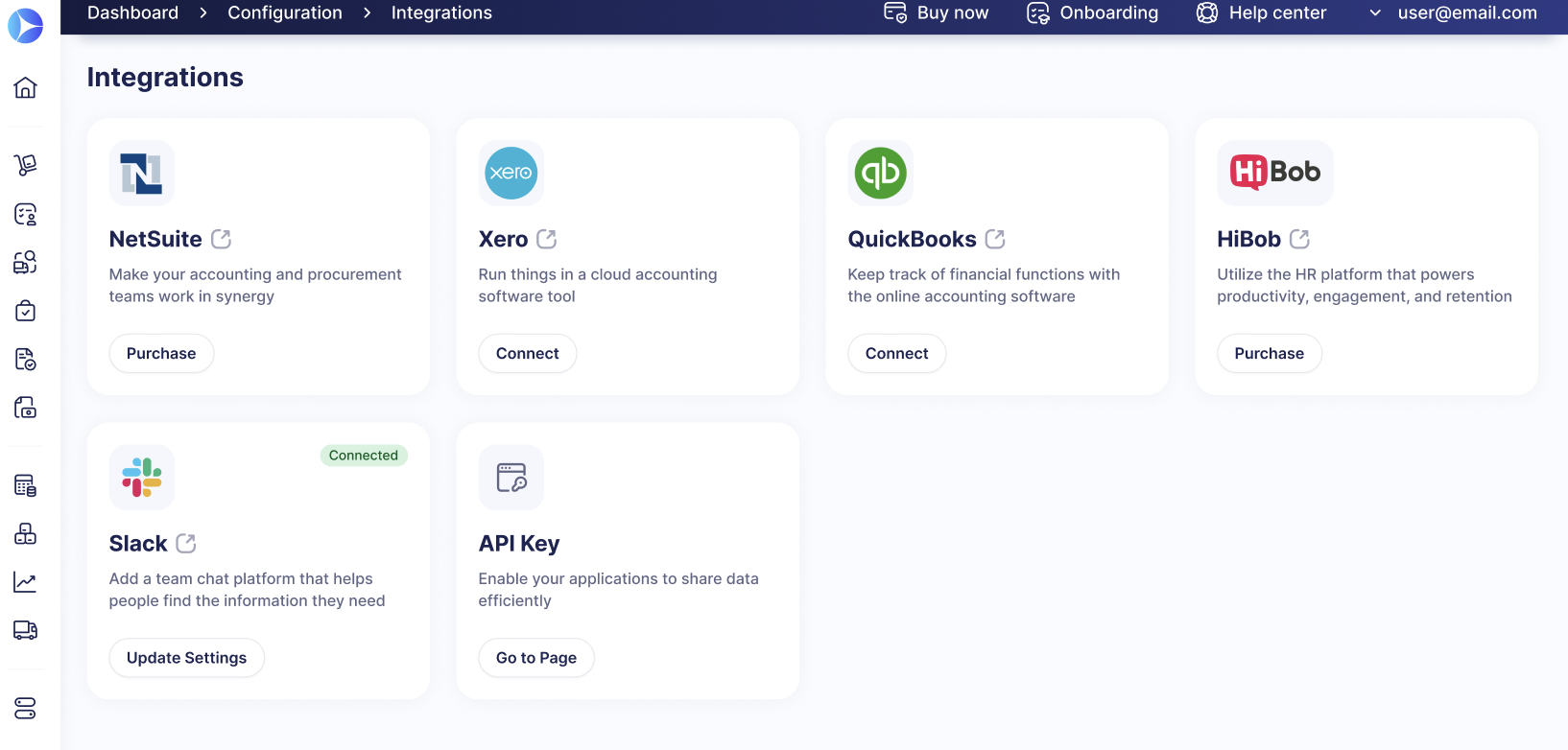Screen dimensions: 1568x750
Task: Click Update Settings for Slack
Action: [187, 658]
